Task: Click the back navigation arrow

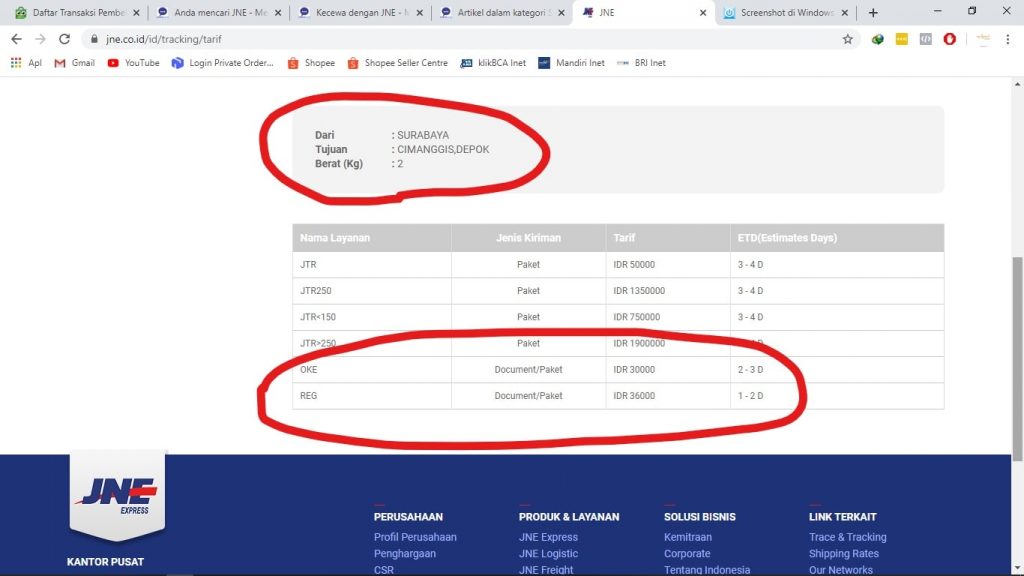Action: [x=17, y=38]
